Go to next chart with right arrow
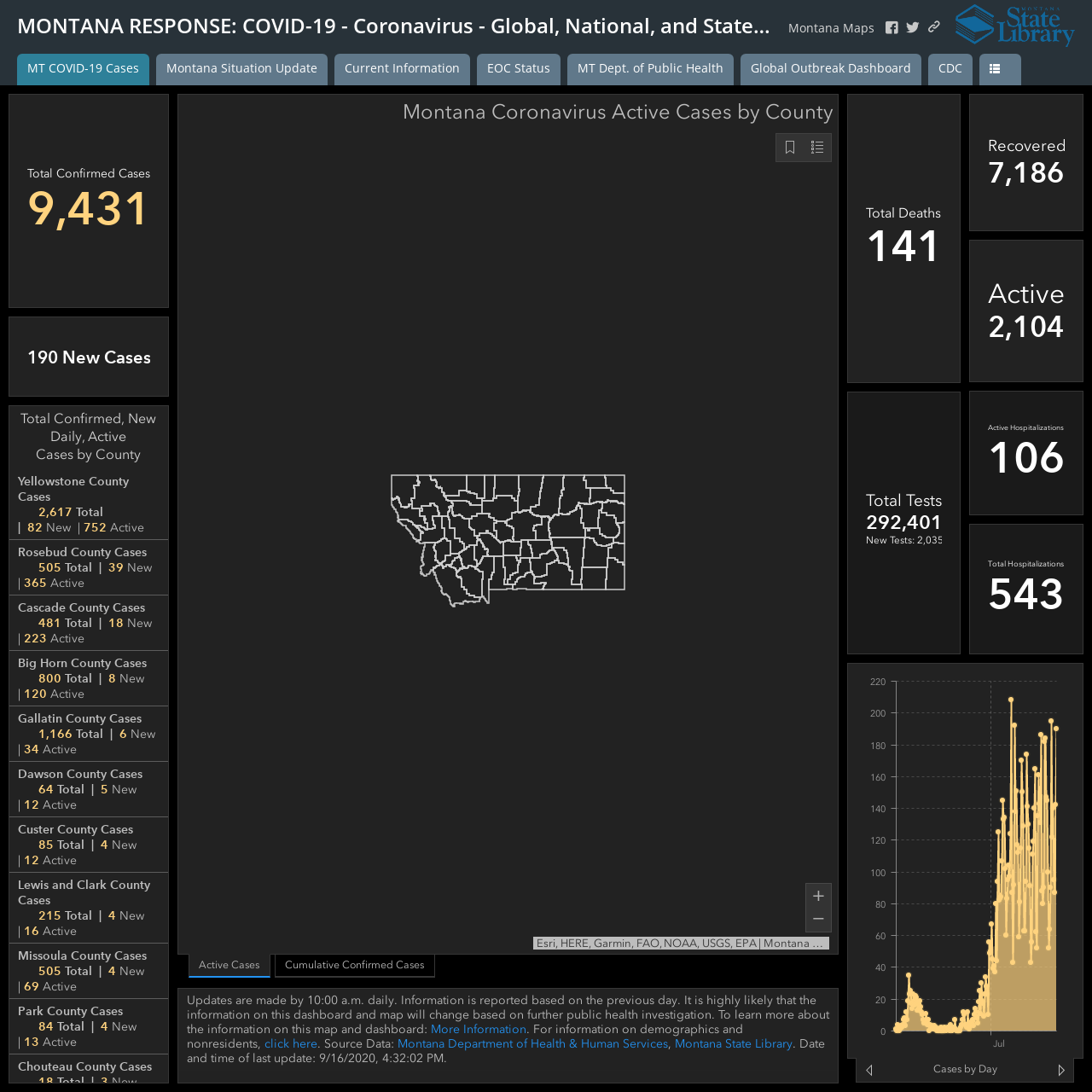Screen dimensions: 1092x1092 [x=1061, y=1070]
